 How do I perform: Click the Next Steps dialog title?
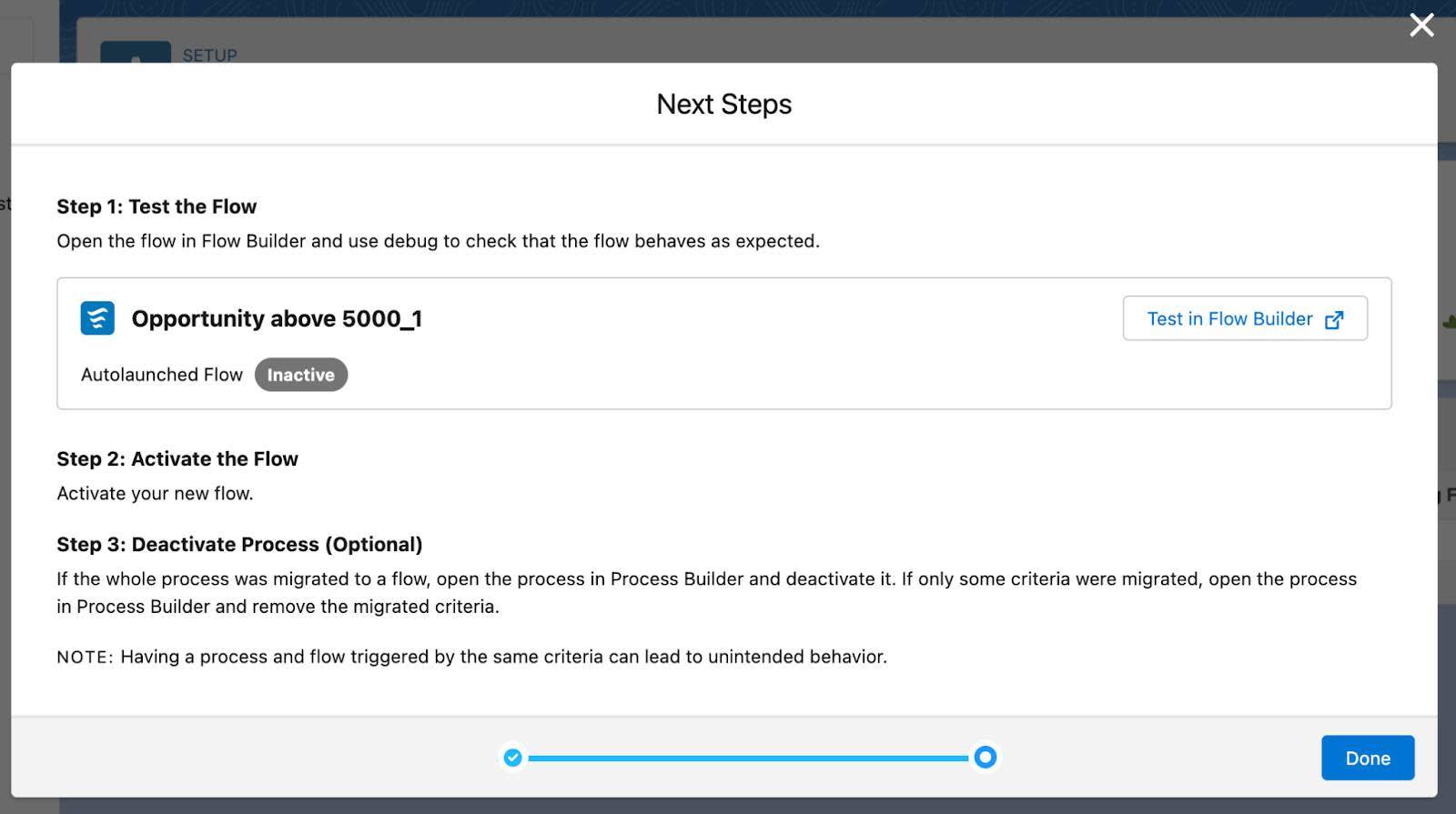pos(722,104)
